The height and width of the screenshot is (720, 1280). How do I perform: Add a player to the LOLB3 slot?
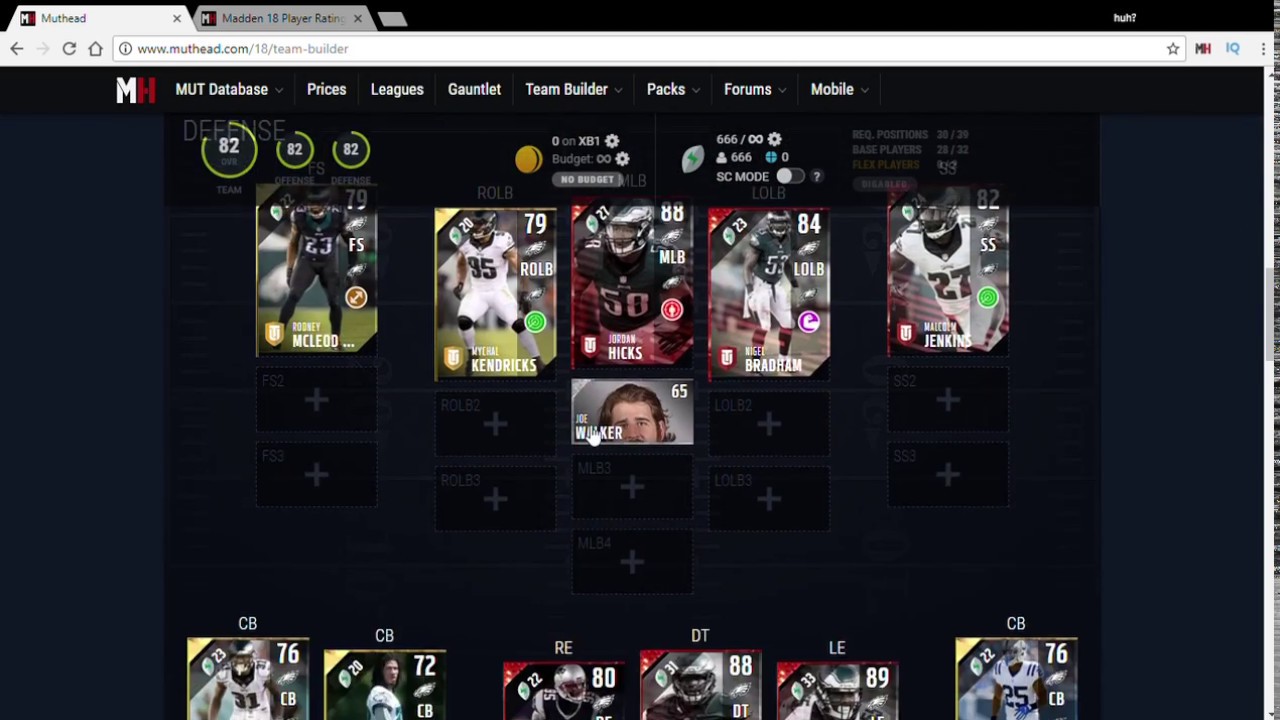point(768,500)
